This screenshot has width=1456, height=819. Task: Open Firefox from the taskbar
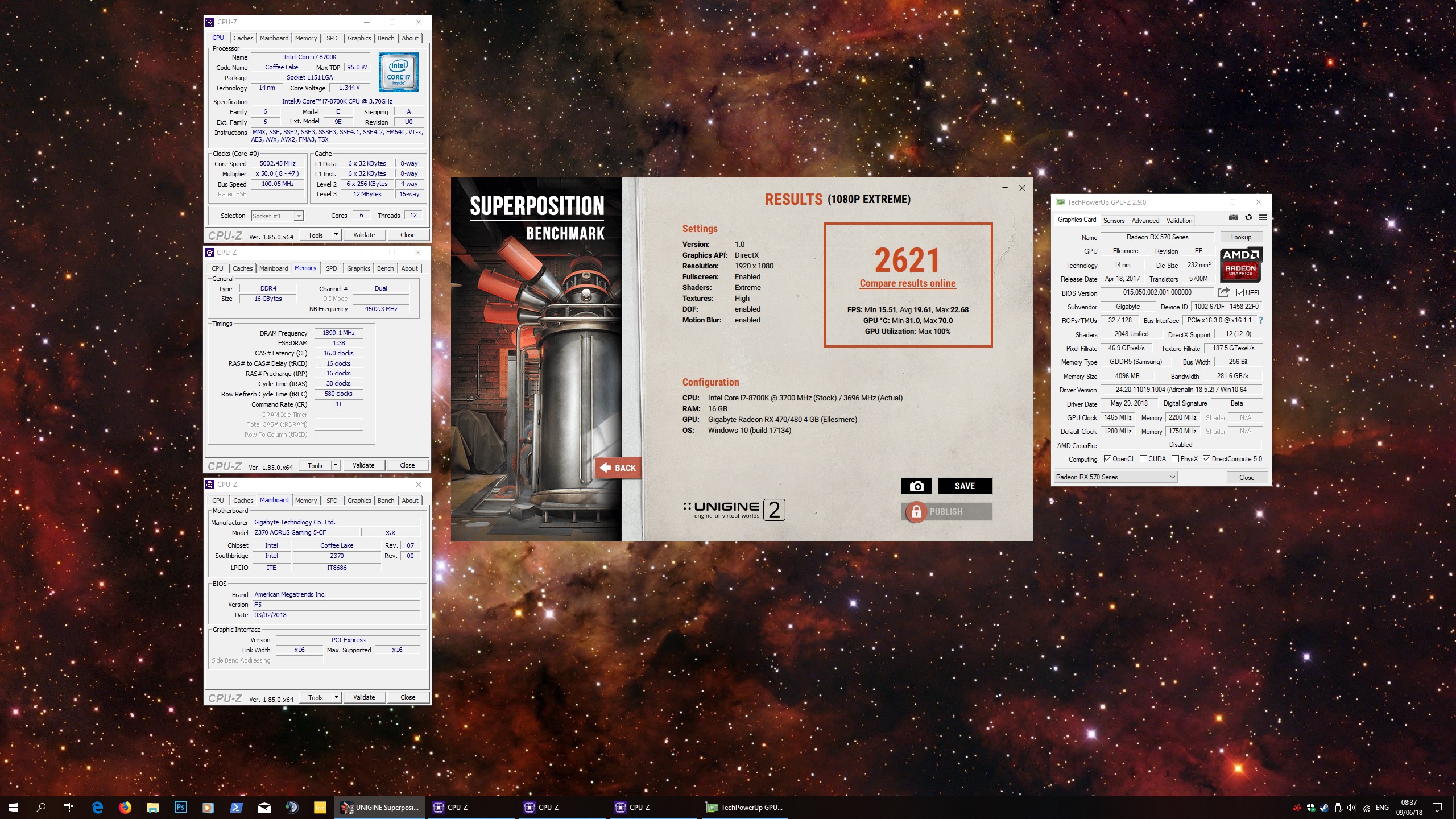pyautogui.click(x=125, y=807)
